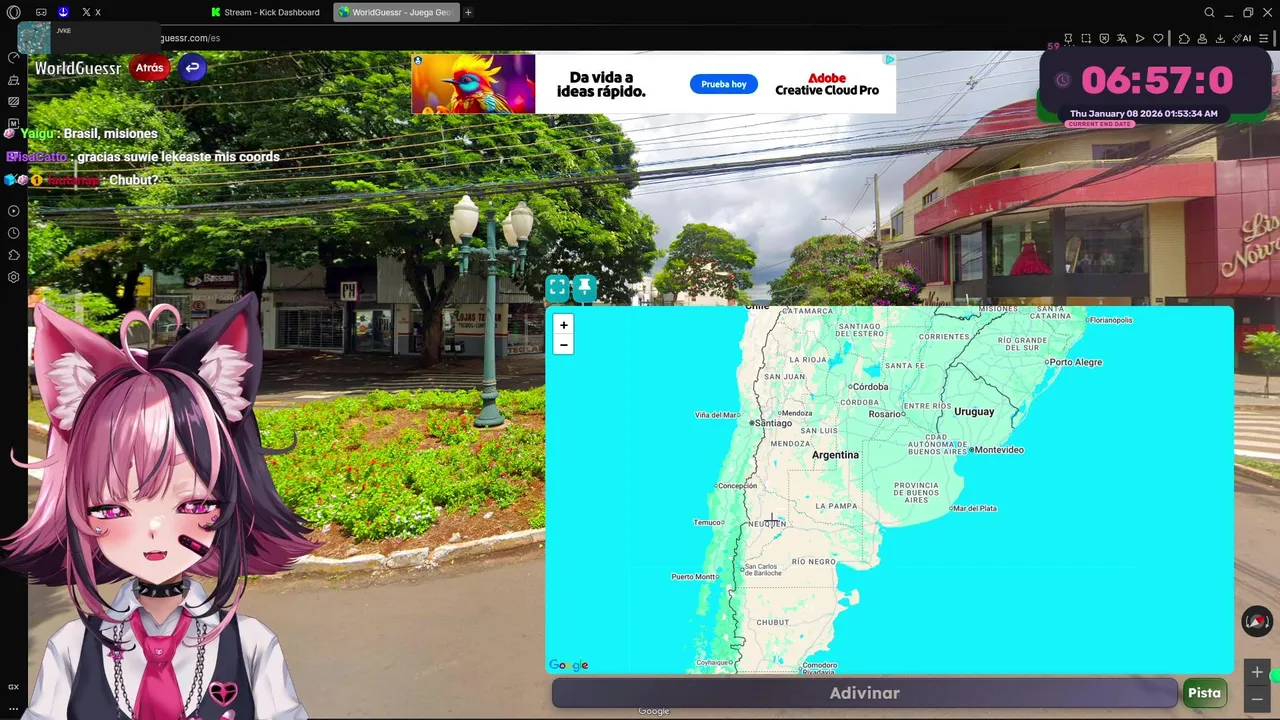Click the Google logo on the map
This screenshot has height=720, width=1280.
(569, 665)
